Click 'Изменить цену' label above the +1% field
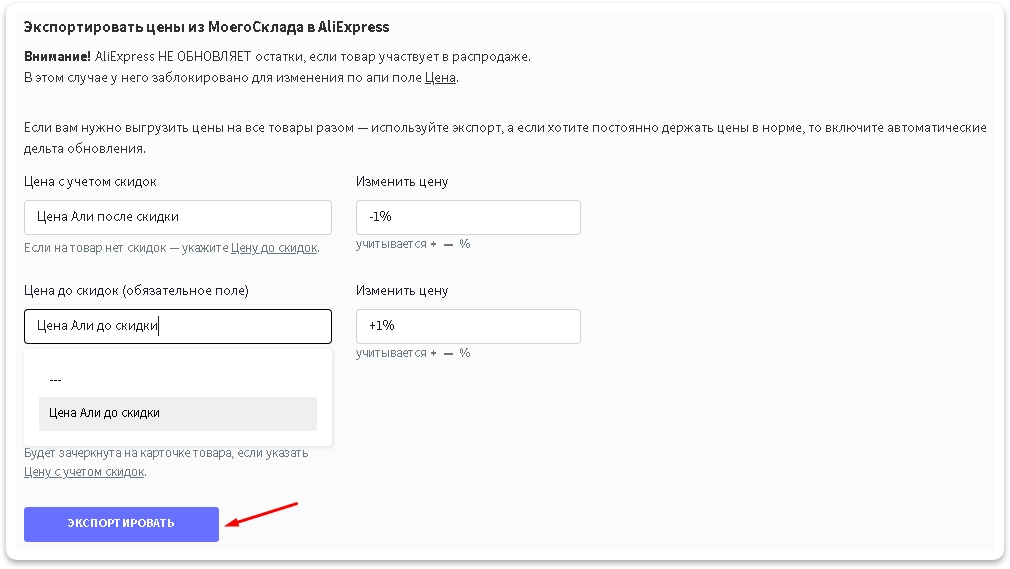Screen dimensions: 1010x569 [x=402, y=291]
